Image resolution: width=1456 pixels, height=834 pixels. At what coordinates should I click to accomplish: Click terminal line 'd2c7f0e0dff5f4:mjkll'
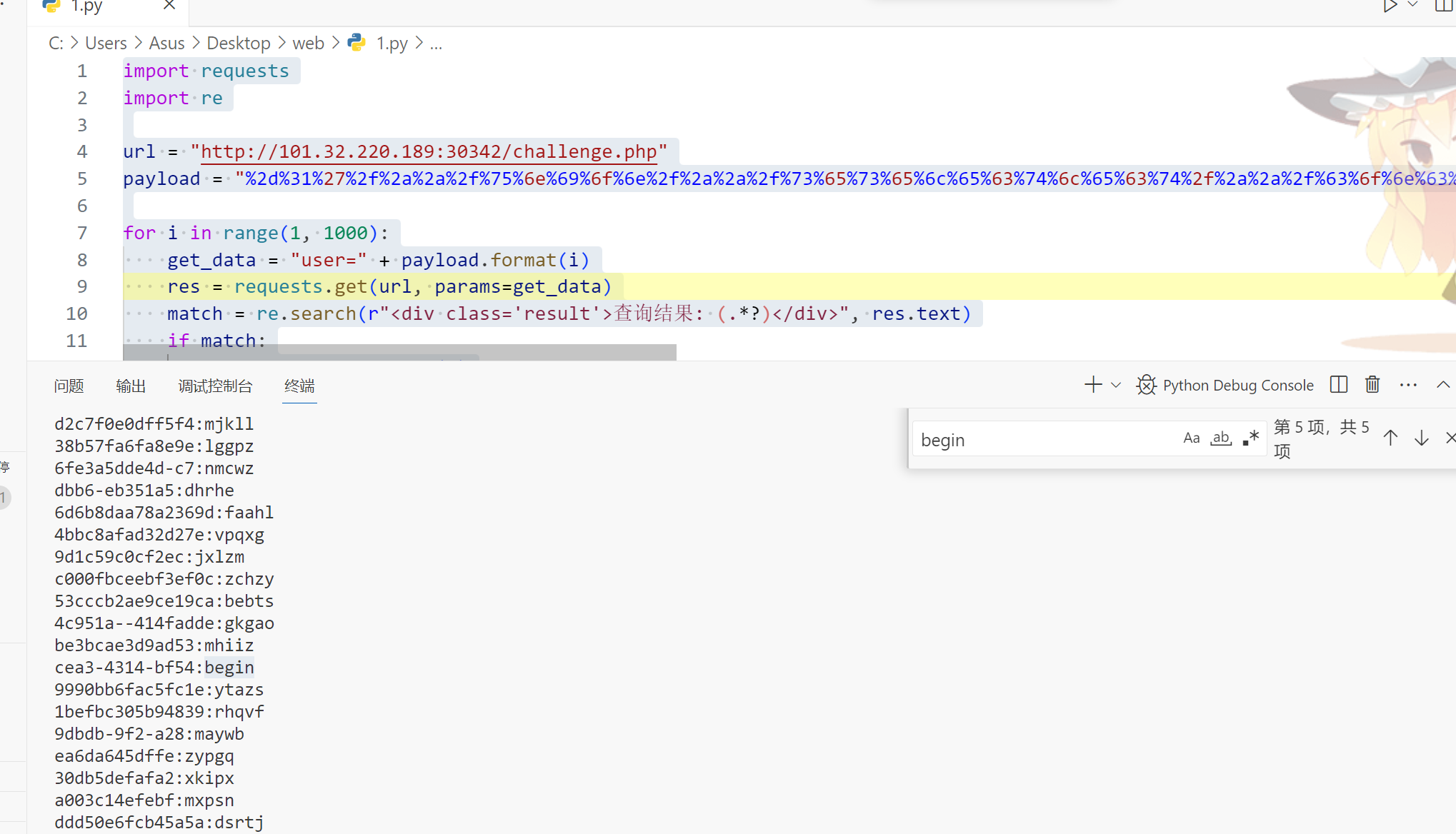[154, 424]
